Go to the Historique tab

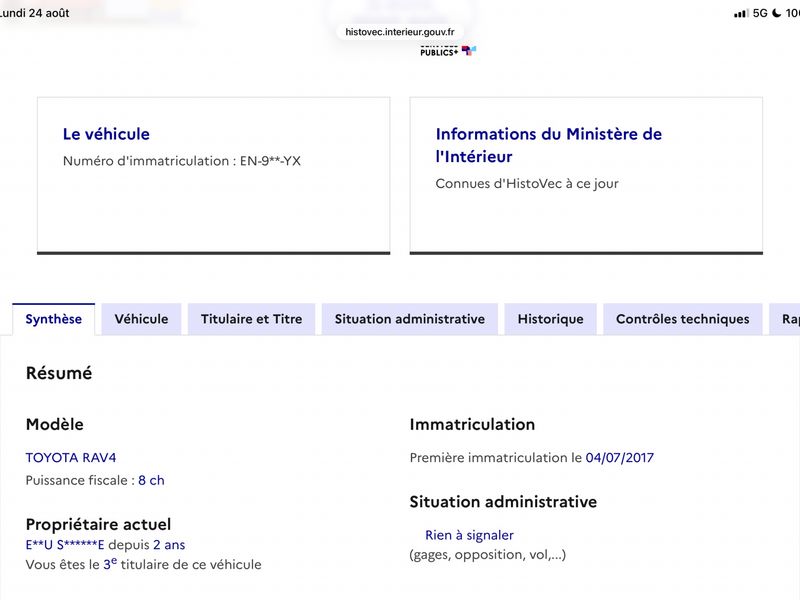[x=551, y=319]
